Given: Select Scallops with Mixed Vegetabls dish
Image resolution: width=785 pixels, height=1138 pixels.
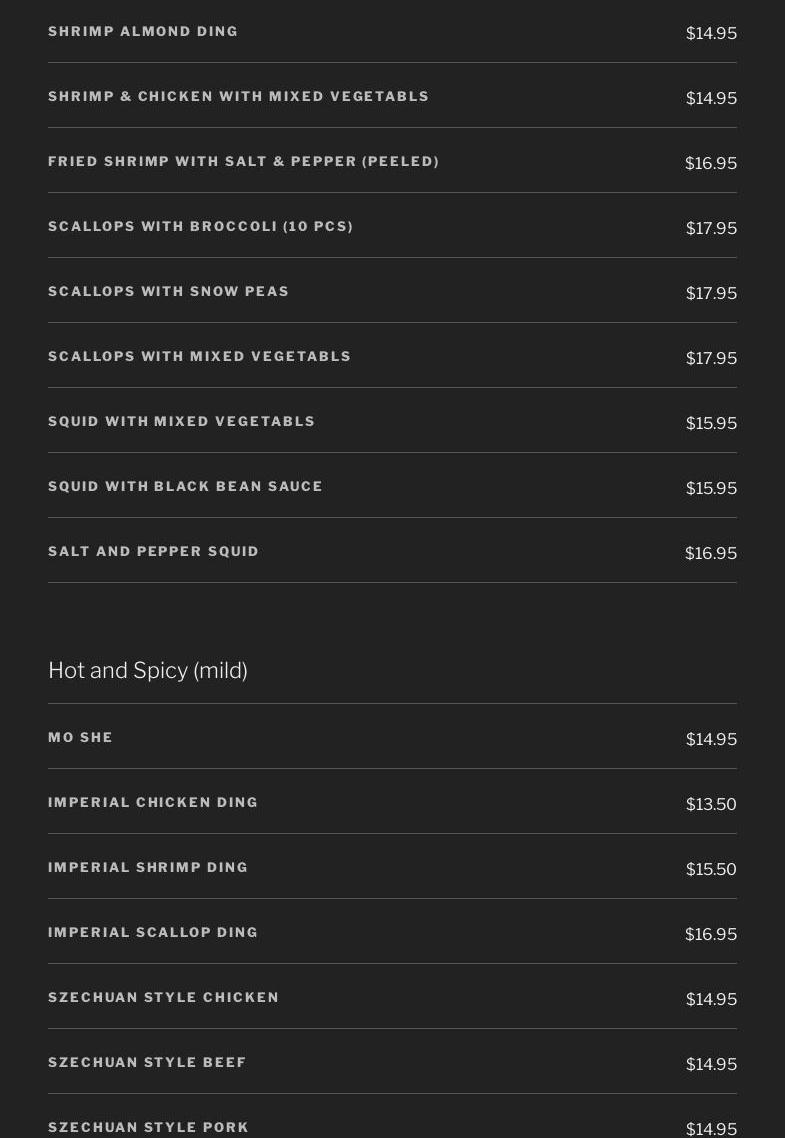Looking at the screenshot, I should point(199,357).
